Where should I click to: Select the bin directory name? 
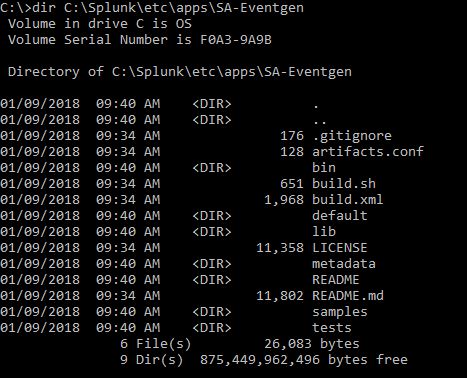[x=324, y=167]
